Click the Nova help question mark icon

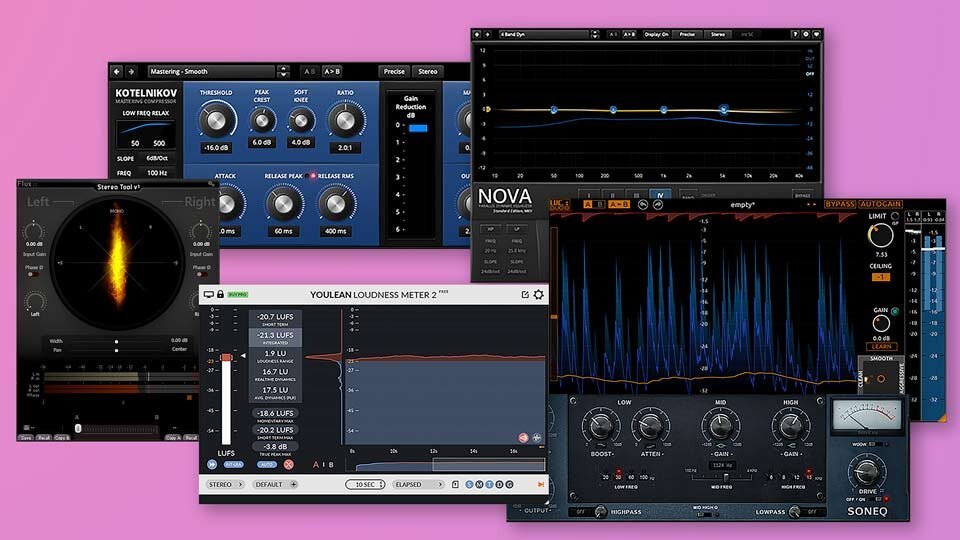(x=795, y=35)
